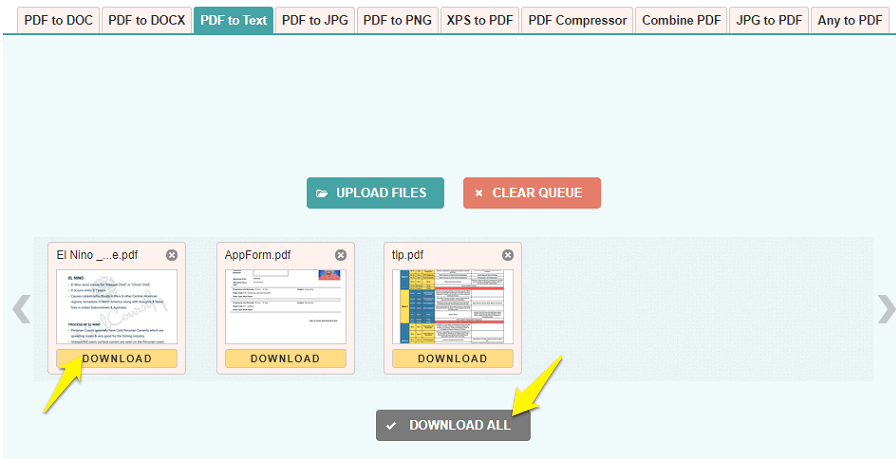Open the PDF to DOCX tab
This screenshot has height=459, width=896.
(x=146, y=21)
